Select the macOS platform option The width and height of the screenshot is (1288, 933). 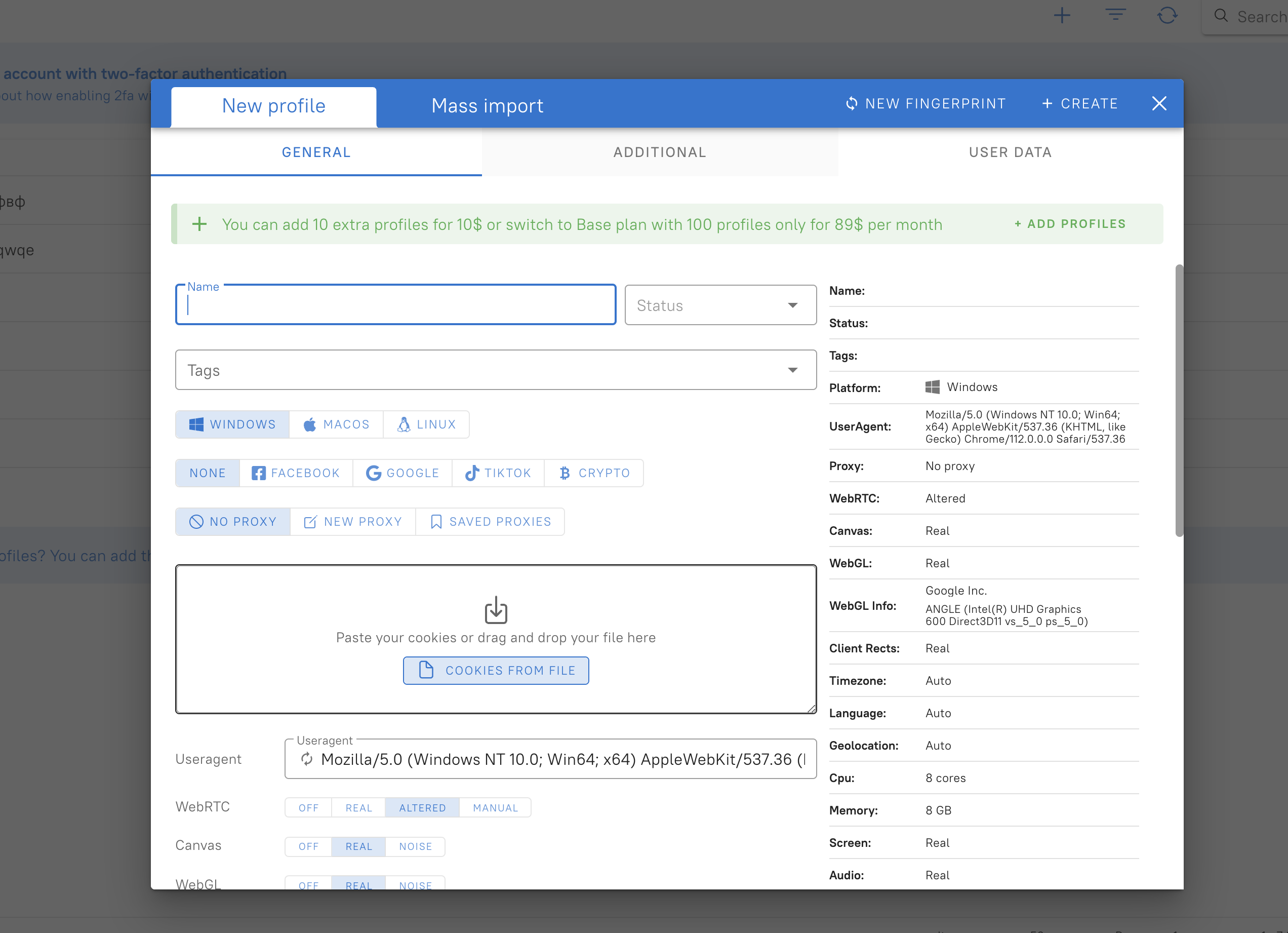click(x=336, y=424)
